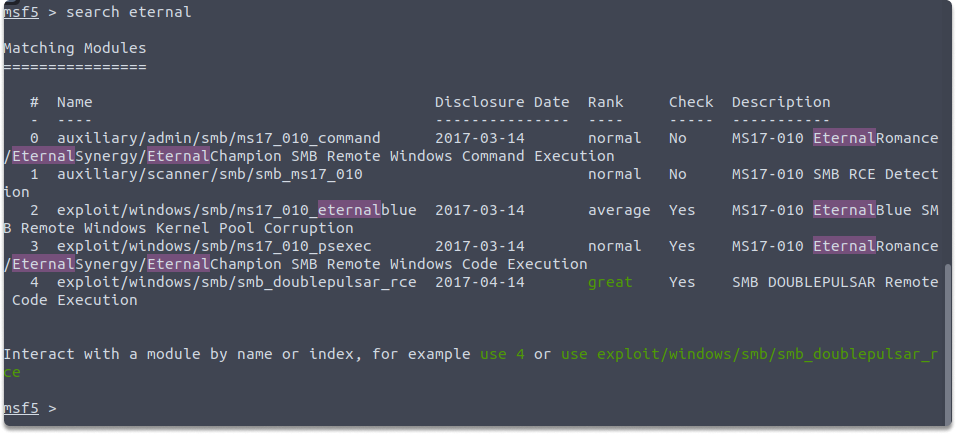Screen dimensions: 956x434
Task: Click the "EternalBlue" word in row 2 description
Action: [862, 210]
